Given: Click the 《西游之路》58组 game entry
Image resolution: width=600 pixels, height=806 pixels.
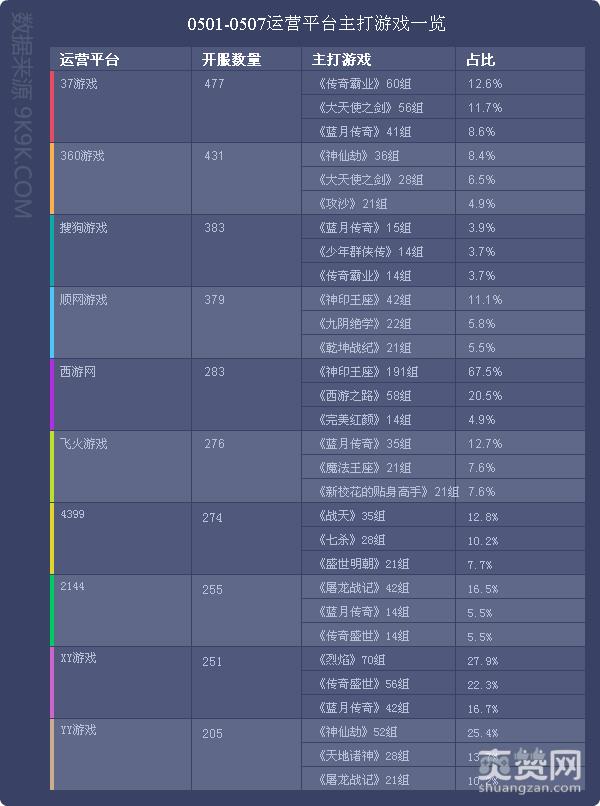Looking at the screenshot, I should (364, 396).
